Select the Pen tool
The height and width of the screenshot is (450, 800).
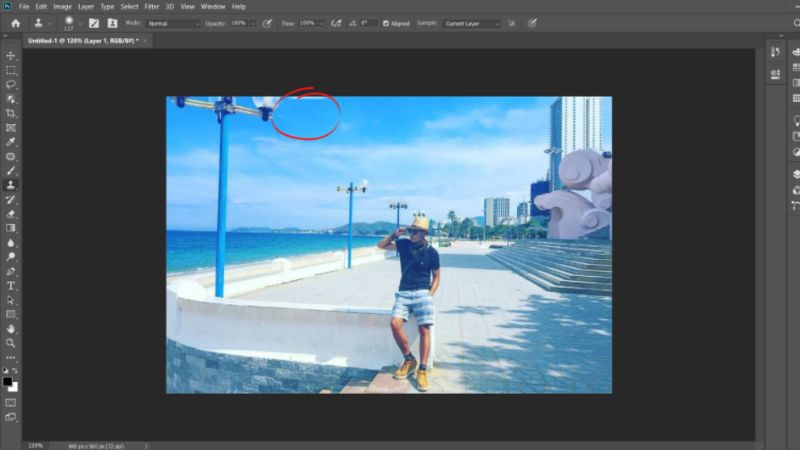tap(10, 271)
